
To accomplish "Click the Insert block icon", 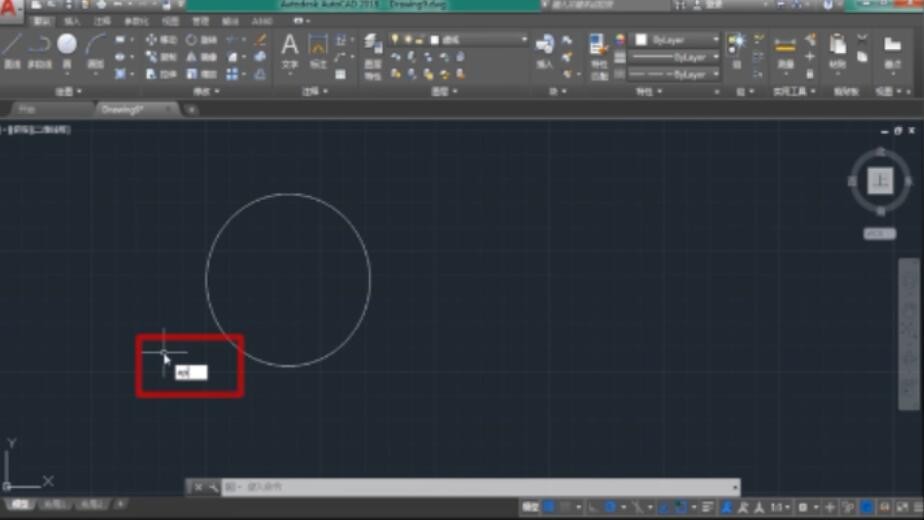I will tap(544, 49).
